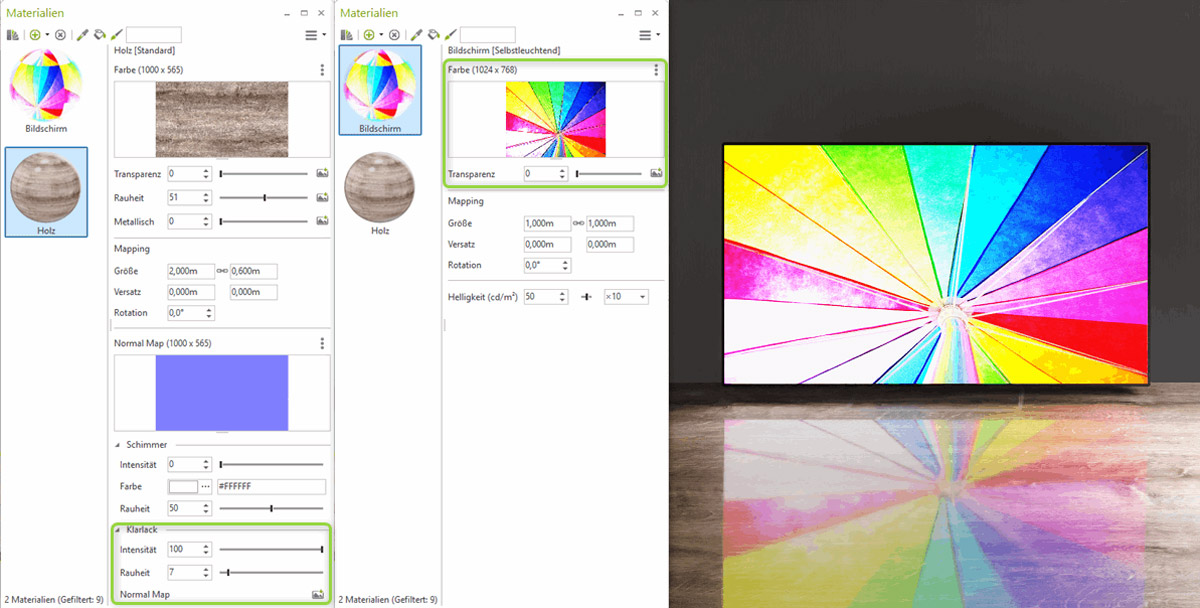1200x608 pixels.
Task: Pick eyedropper tool in right Materialien panel
Action: point(417,35)
